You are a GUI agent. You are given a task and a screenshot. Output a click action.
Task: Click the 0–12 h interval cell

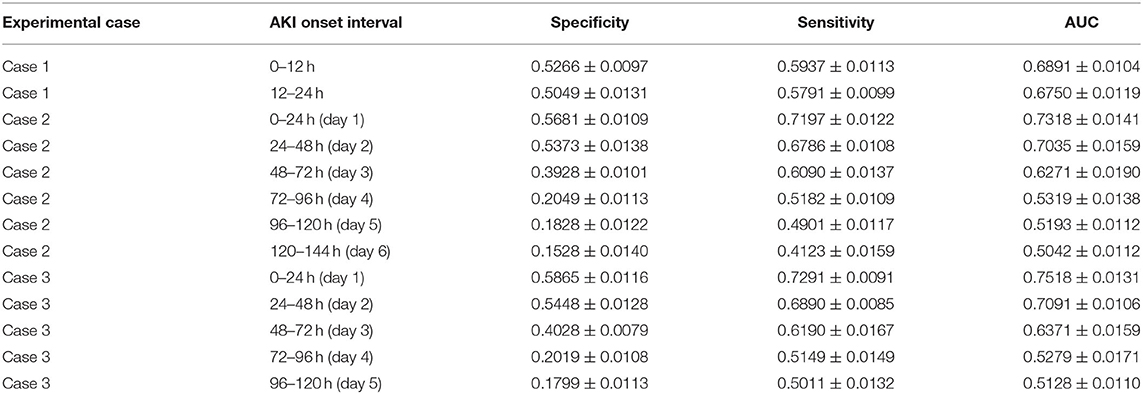coord(289,66)
